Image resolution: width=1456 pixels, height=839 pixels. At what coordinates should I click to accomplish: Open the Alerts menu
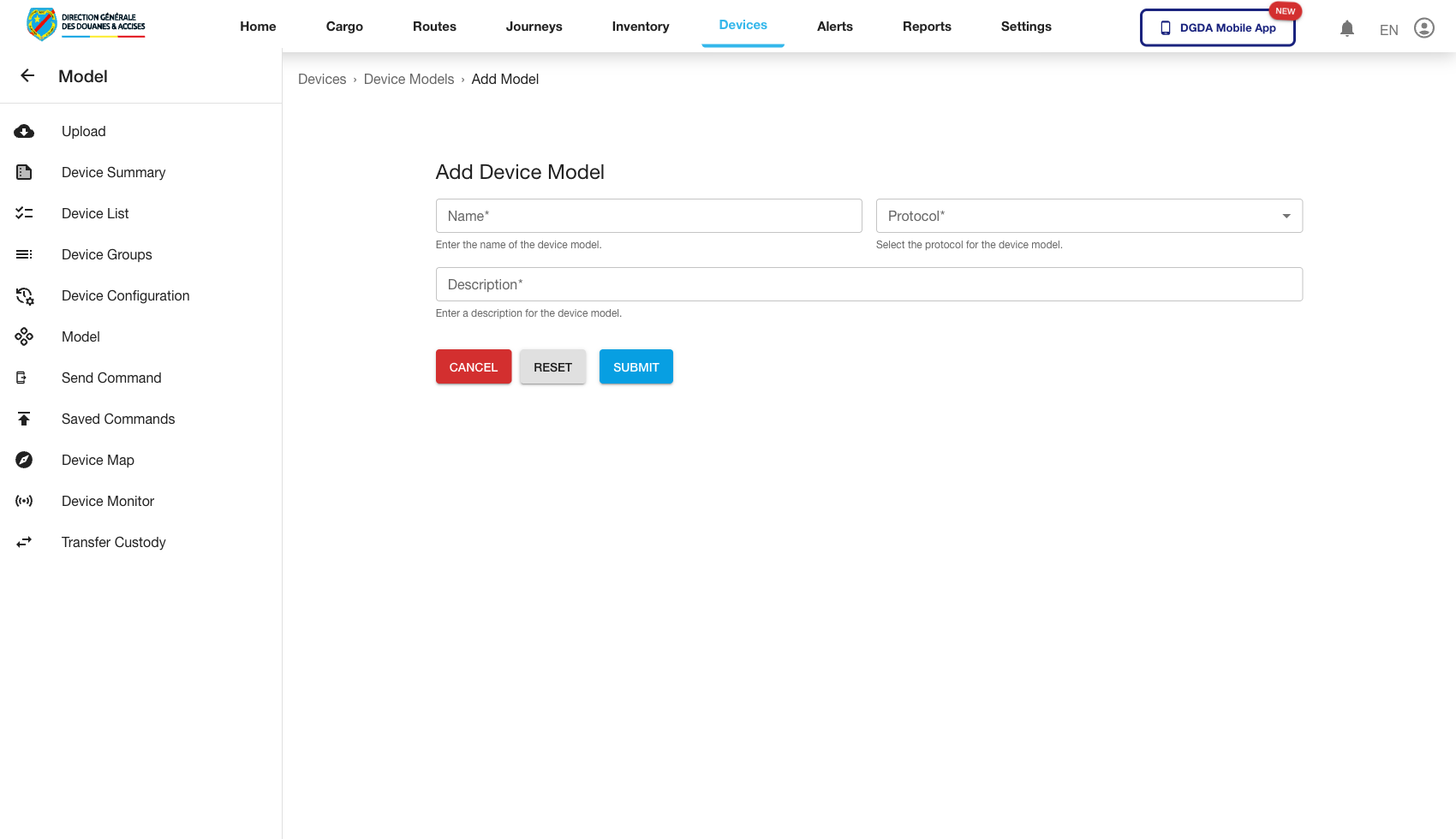pyautogui.click(x=834, y=27)
